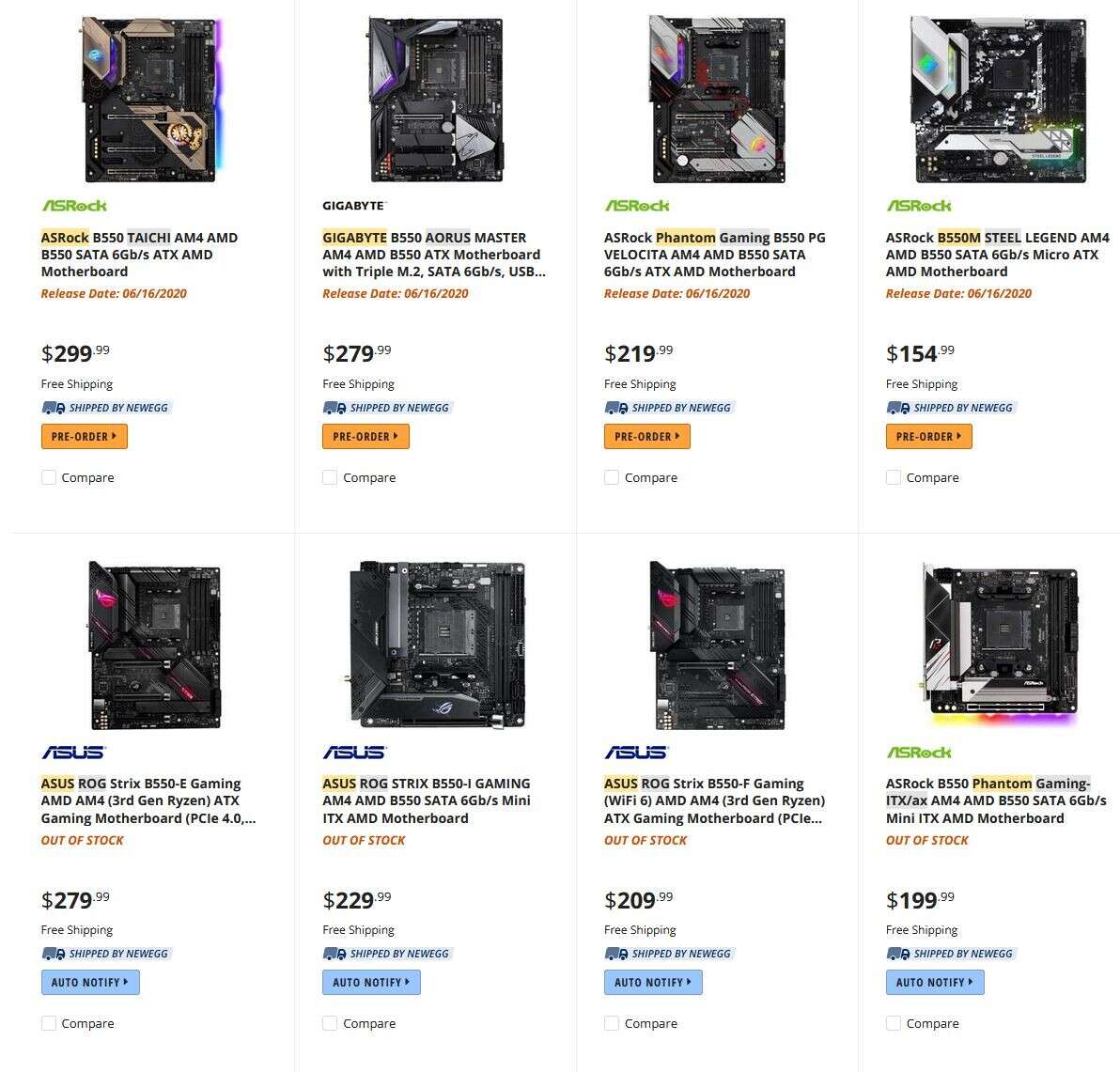Click the ASUS logo above ROG STRIX B550-I
Viewport: 1120px width, 1072px height.
354,752
